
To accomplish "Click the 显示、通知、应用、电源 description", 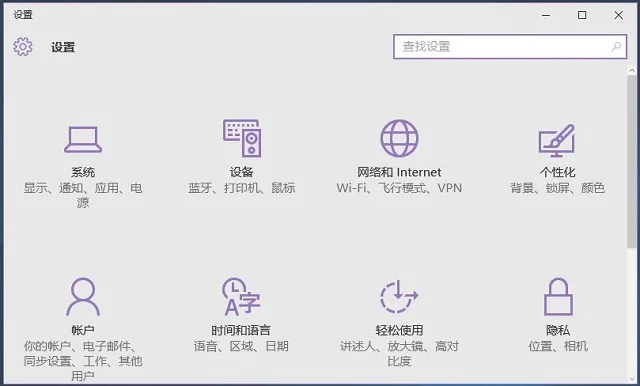I will [83, 195].
